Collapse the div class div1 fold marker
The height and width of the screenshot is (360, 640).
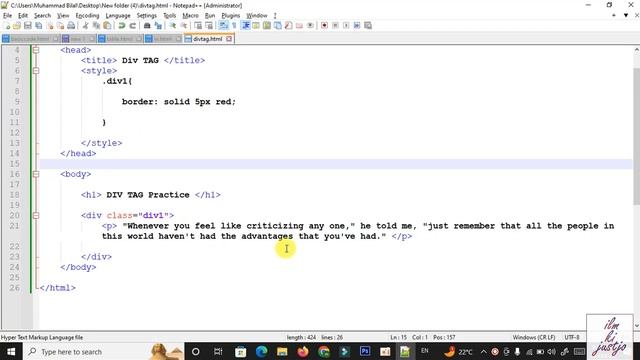tap(36, 216)
